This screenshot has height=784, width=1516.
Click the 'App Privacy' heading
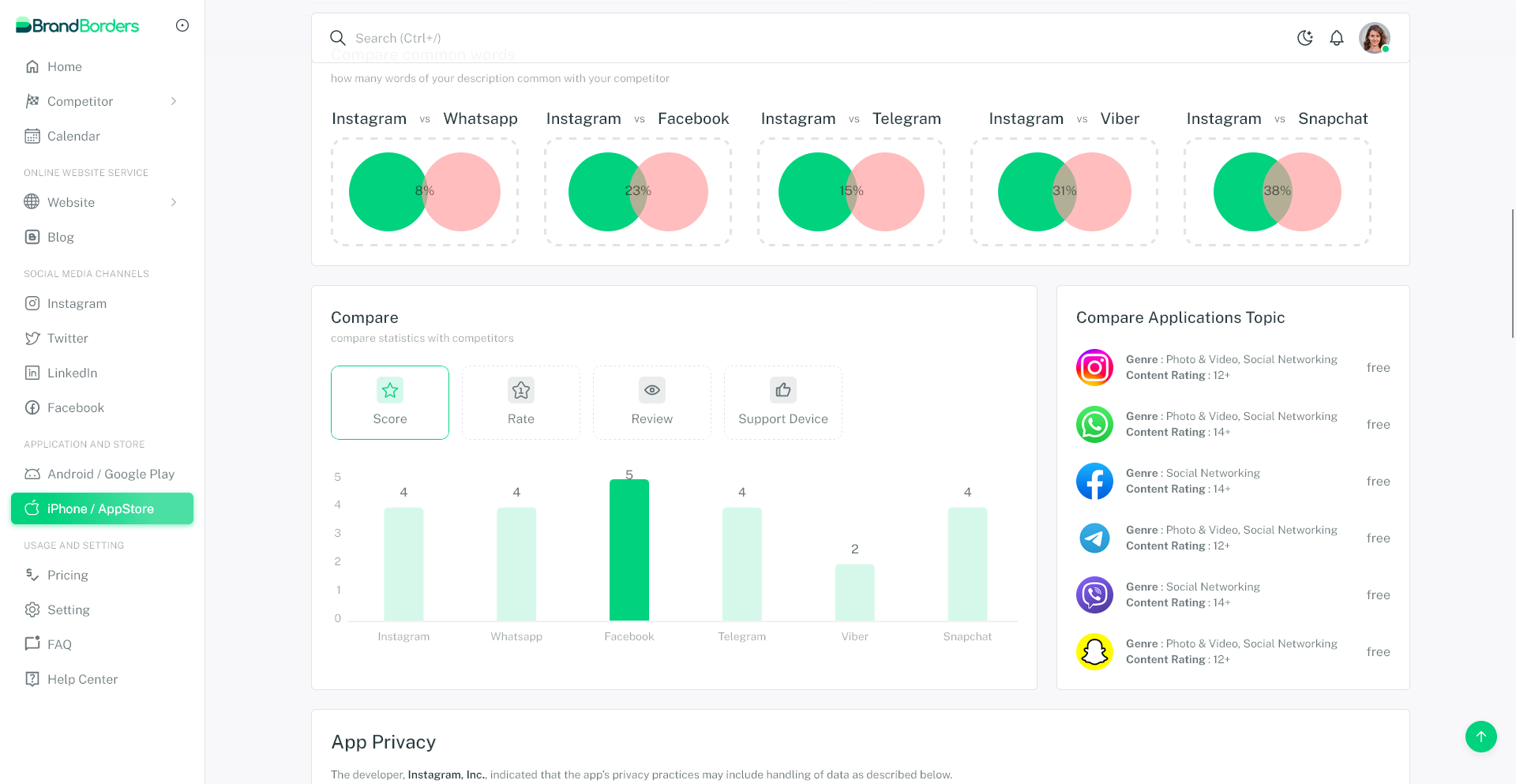[384, 742]
